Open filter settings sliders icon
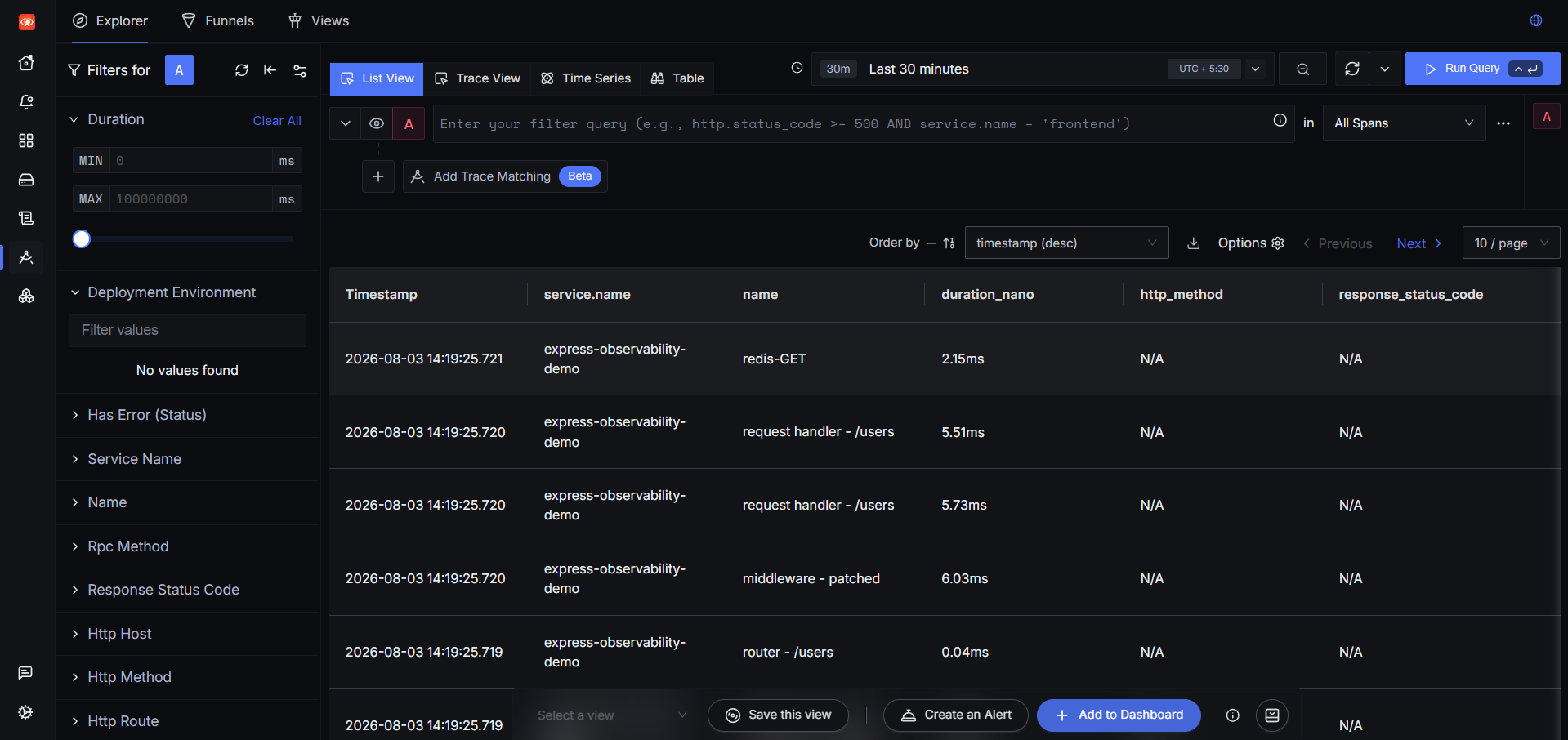The height and width of the screenshot is (740, 1568). [x=300, y=70]
